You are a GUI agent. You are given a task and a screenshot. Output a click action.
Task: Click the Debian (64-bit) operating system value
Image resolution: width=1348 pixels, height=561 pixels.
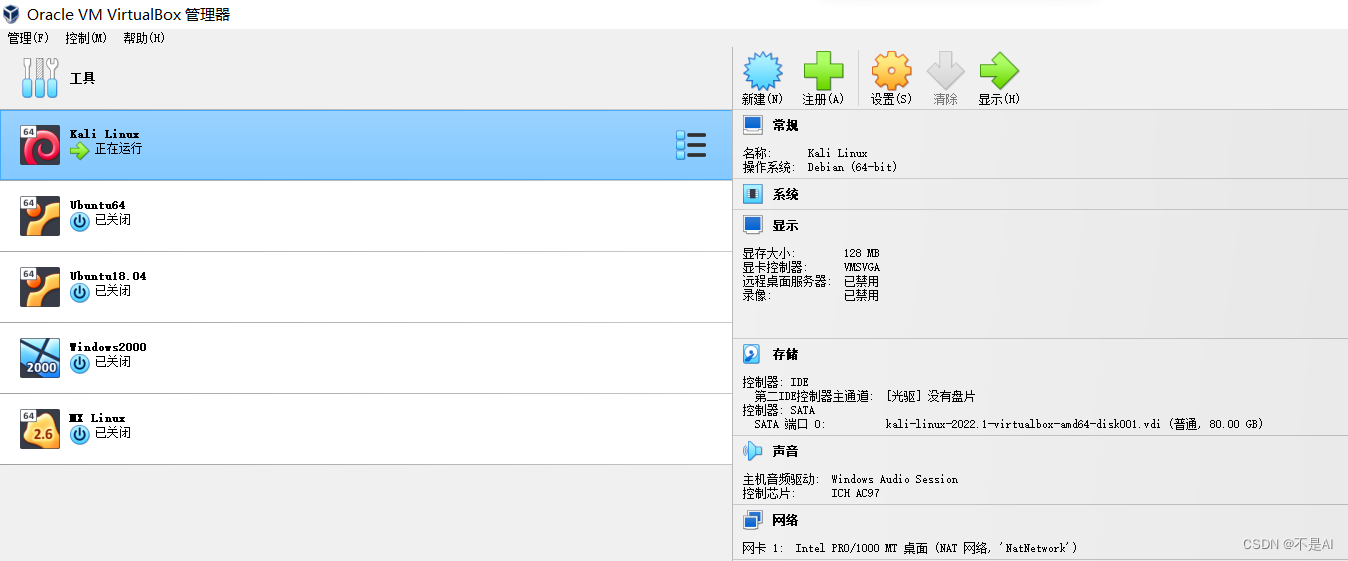(852, 167)
